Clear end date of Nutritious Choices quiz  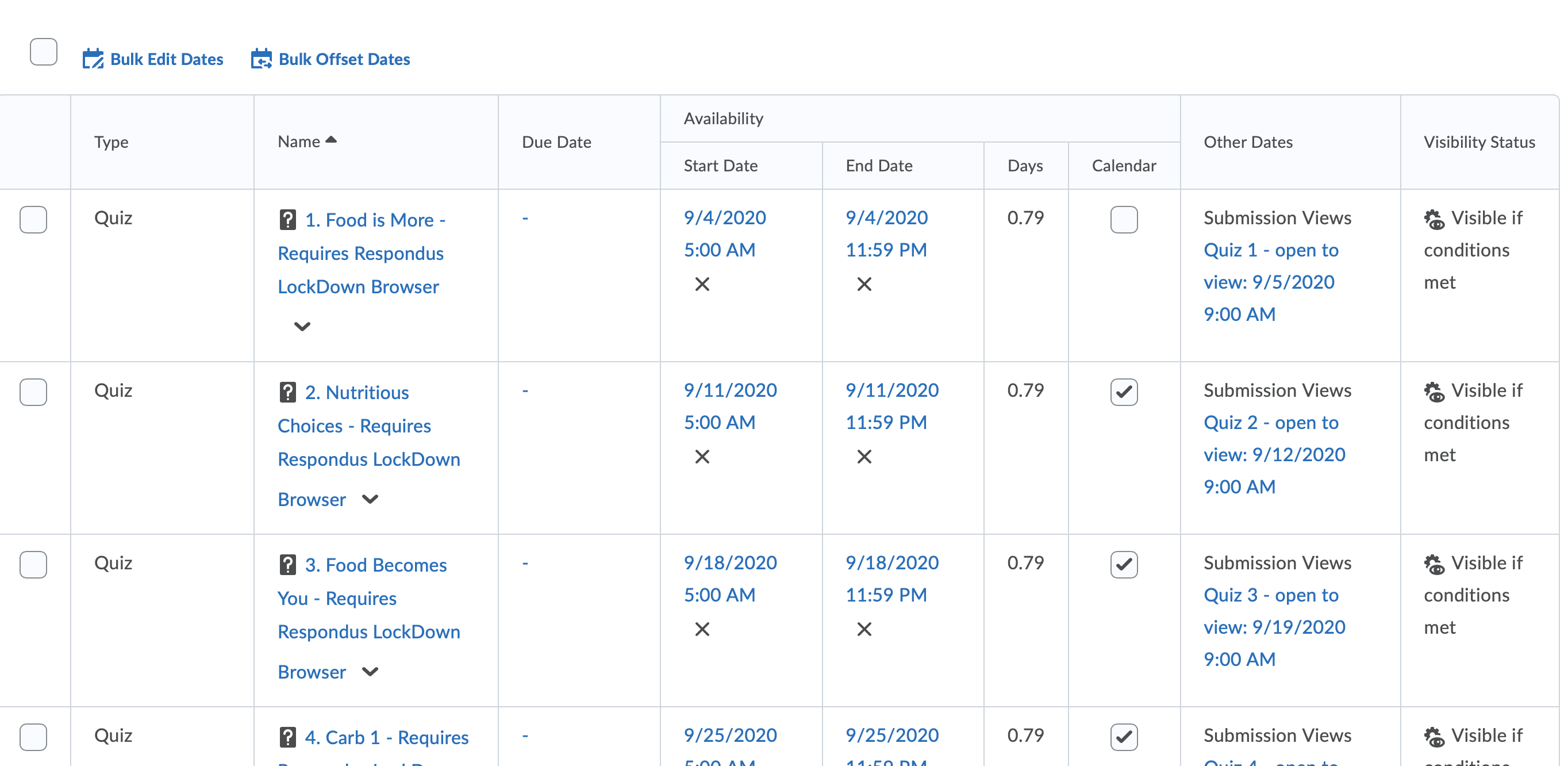coord(864,456)
